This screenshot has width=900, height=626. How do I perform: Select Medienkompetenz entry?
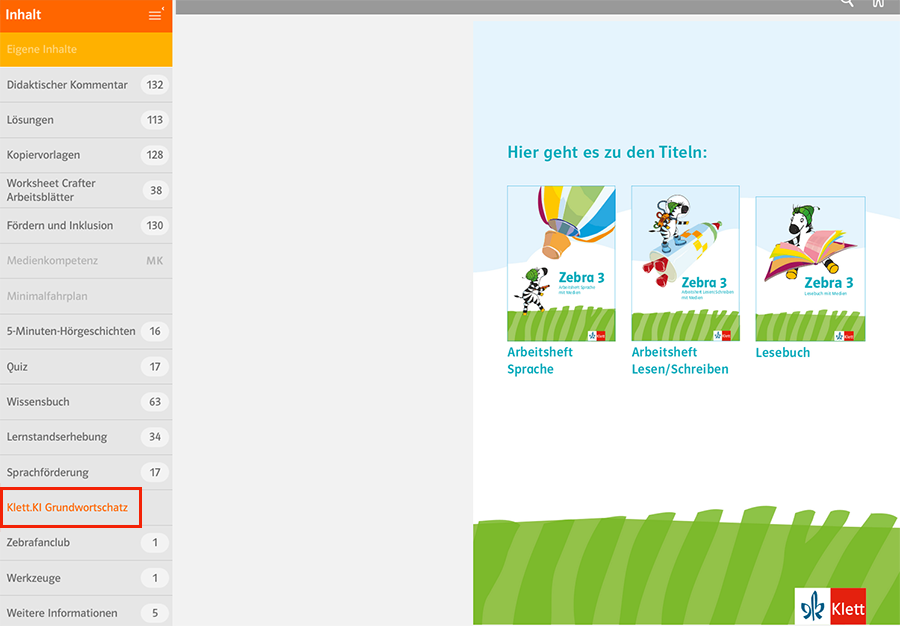[86, 260]
